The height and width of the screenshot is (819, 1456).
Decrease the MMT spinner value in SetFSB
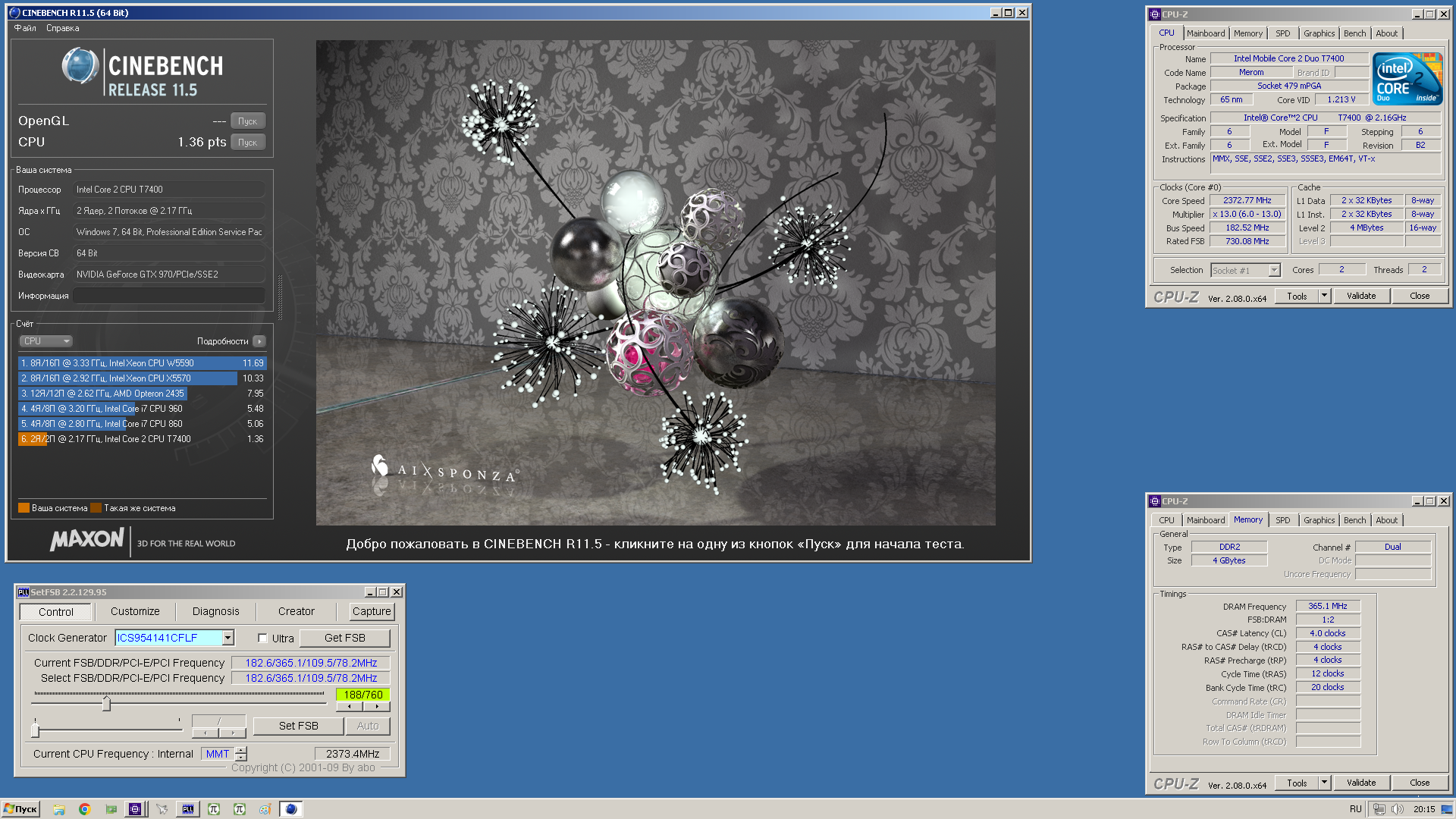click(241, 758)
